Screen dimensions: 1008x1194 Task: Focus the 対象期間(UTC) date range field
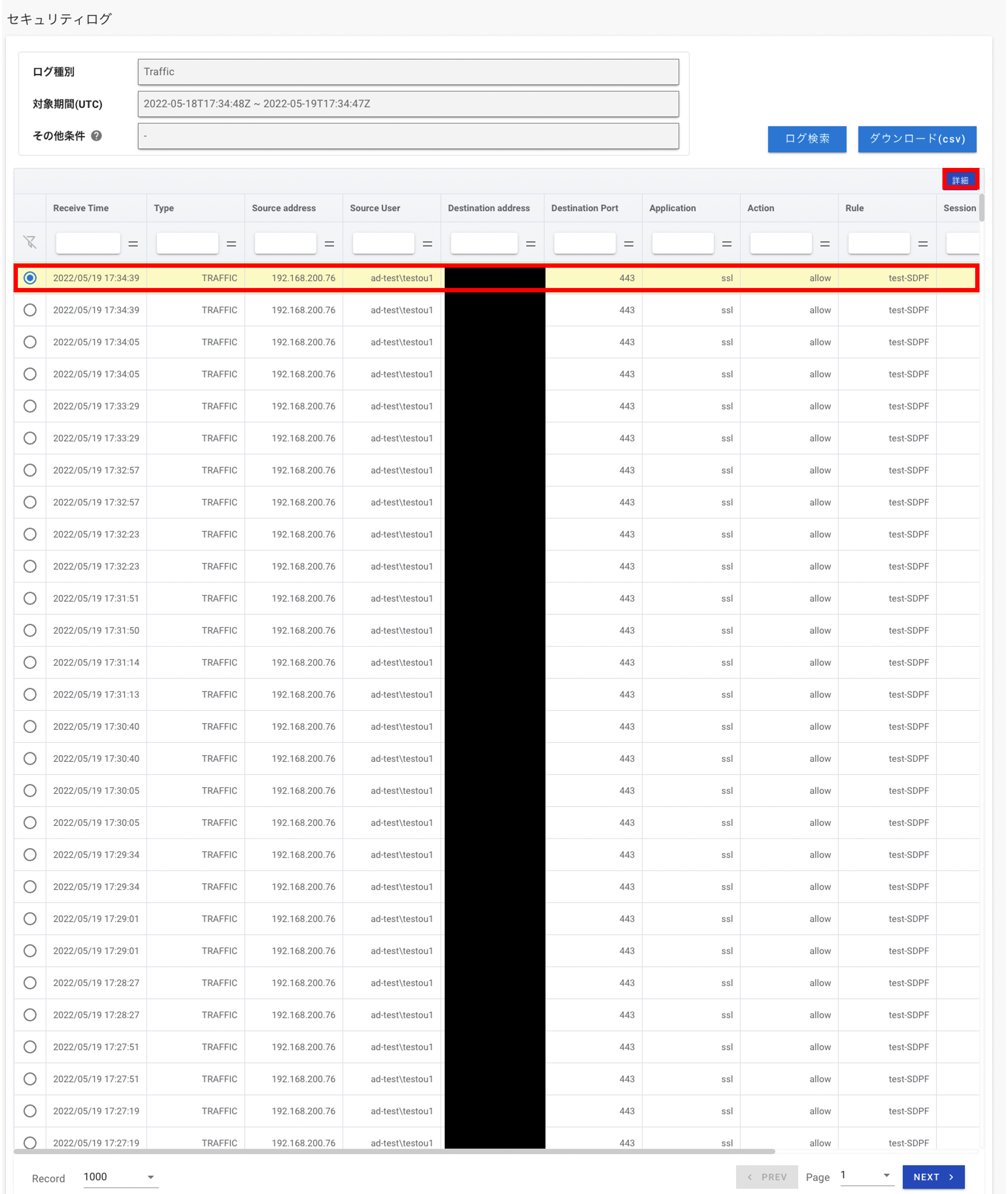pos(408,104)
